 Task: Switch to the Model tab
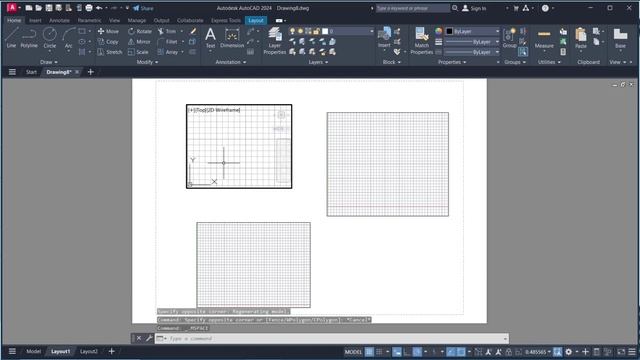pos(33,351)
